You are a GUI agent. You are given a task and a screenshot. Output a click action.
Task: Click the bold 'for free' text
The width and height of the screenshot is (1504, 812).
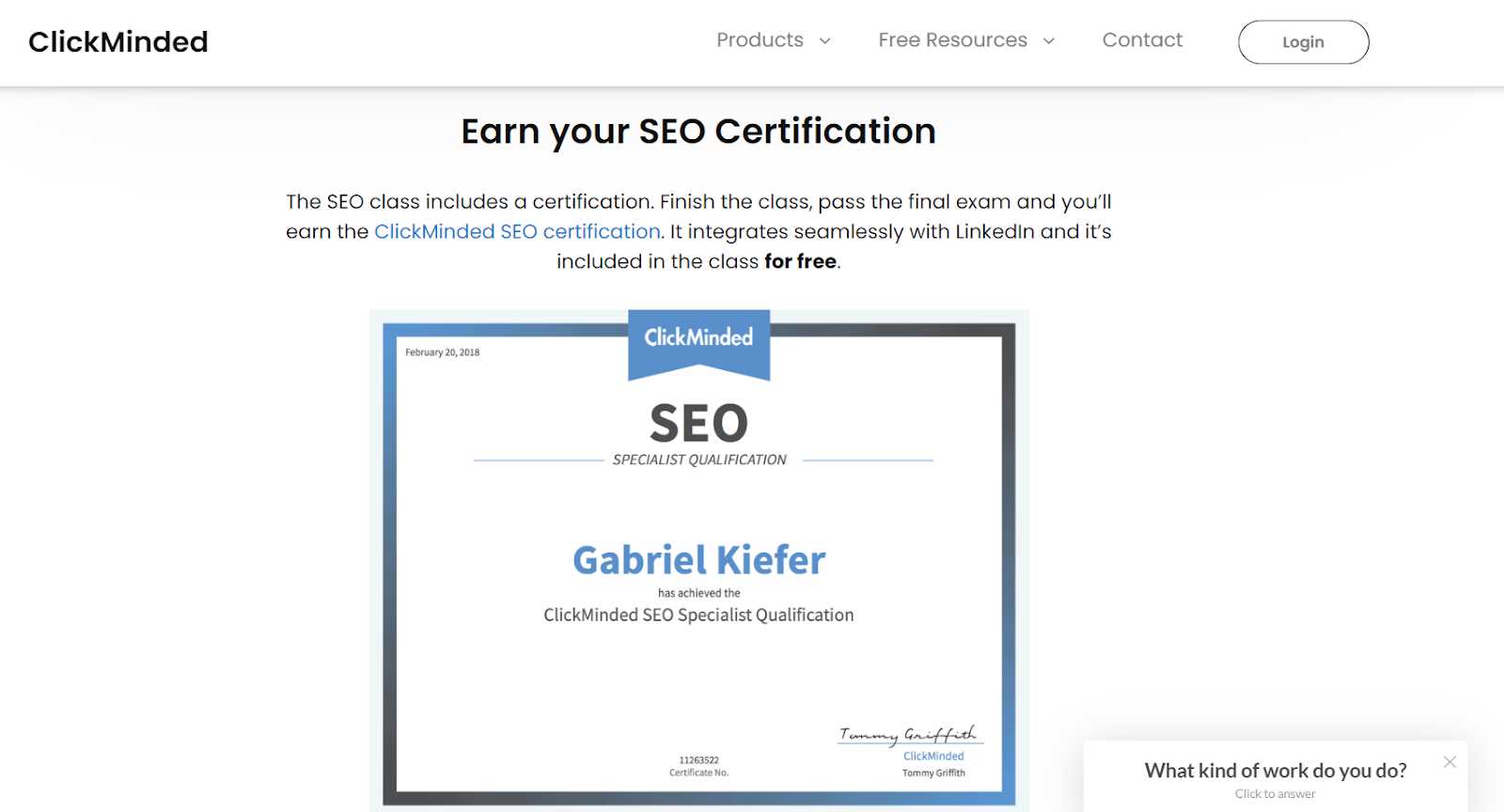point(800,261)
